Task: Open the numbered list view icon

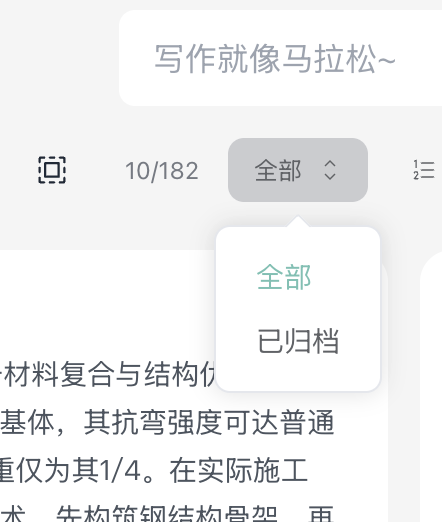Action: click(x=424, y=170)
